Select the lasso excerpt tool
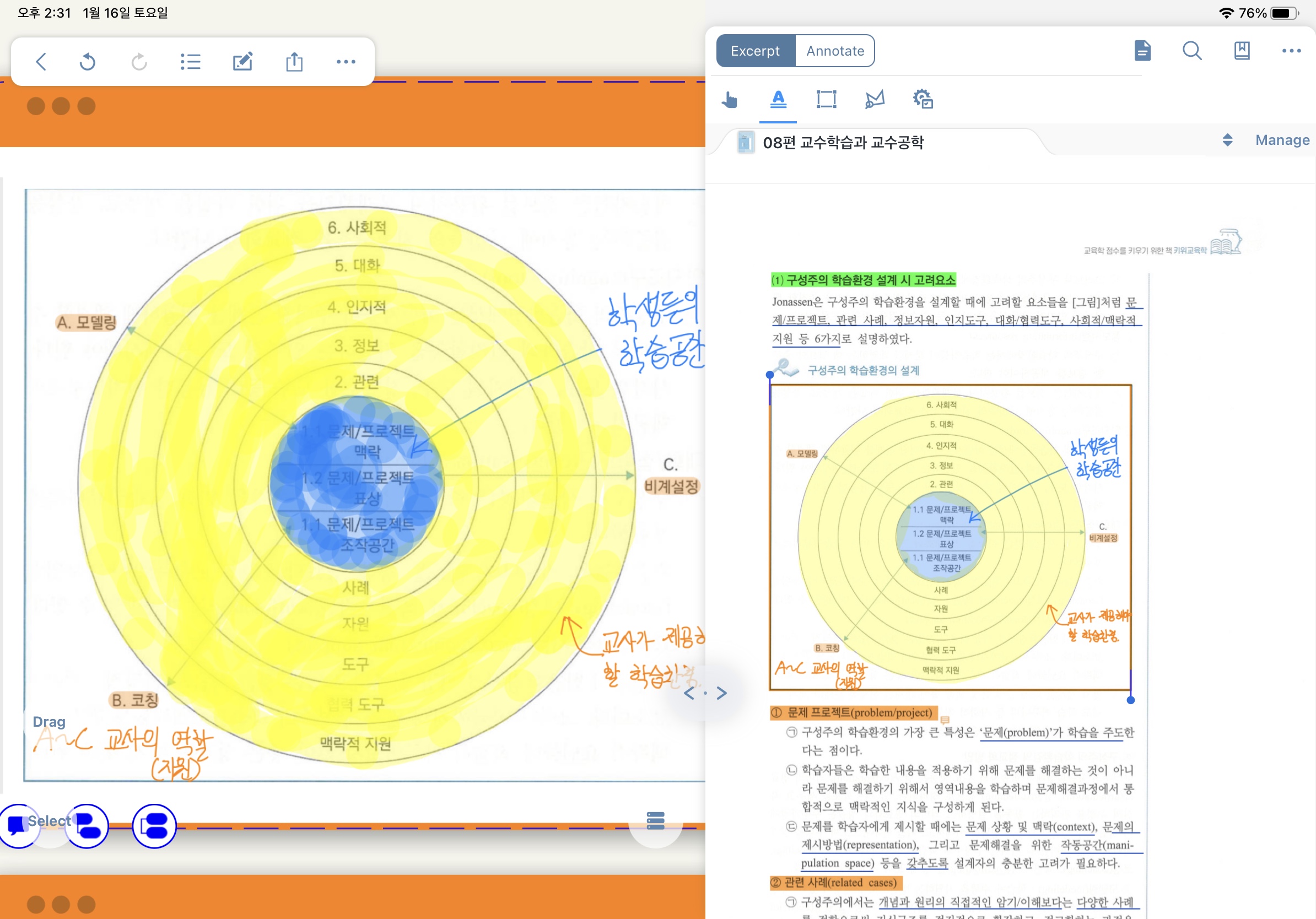 (875, 100)
